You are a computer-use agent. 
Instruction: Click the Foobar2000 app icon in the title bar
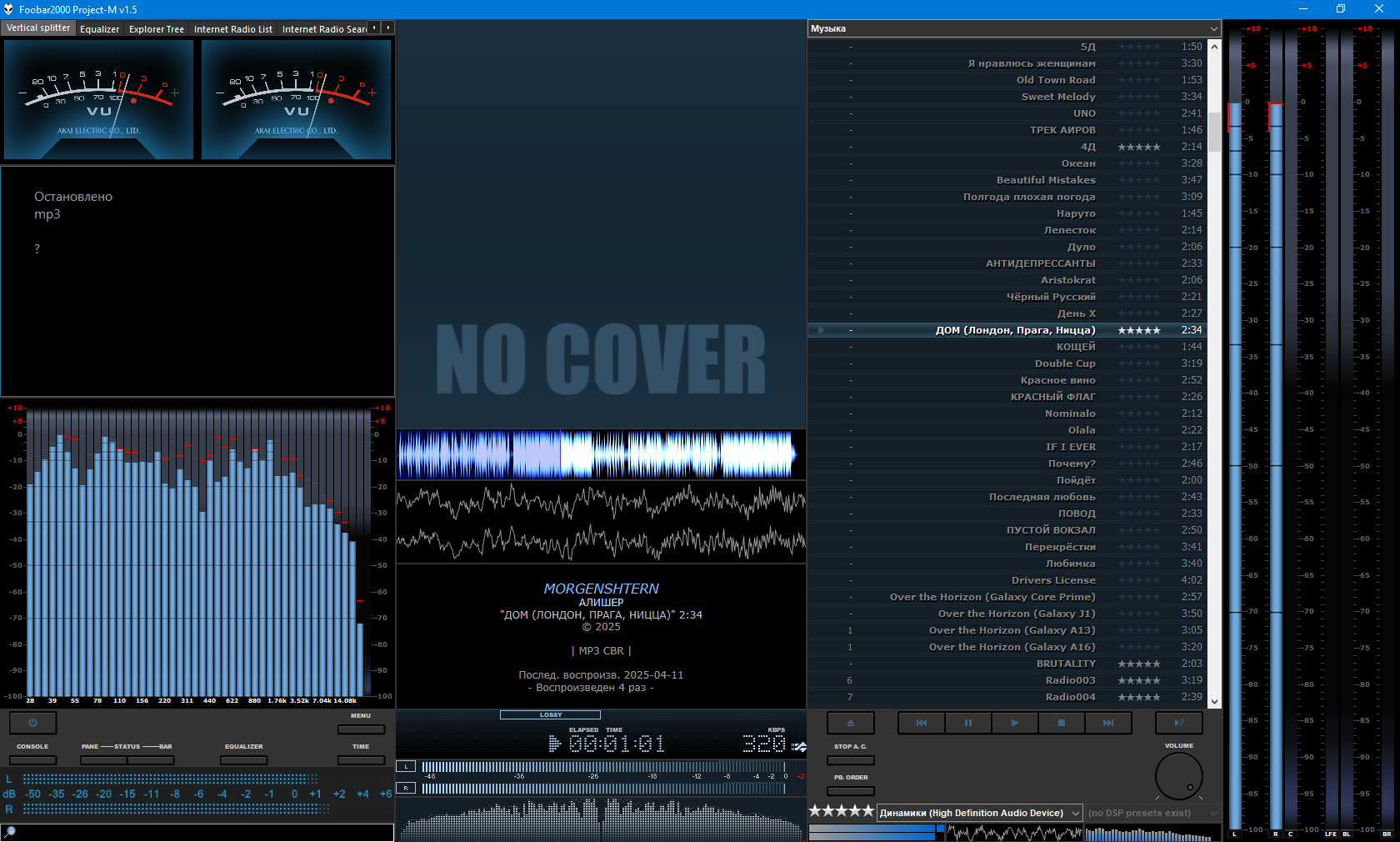(8, 9)
